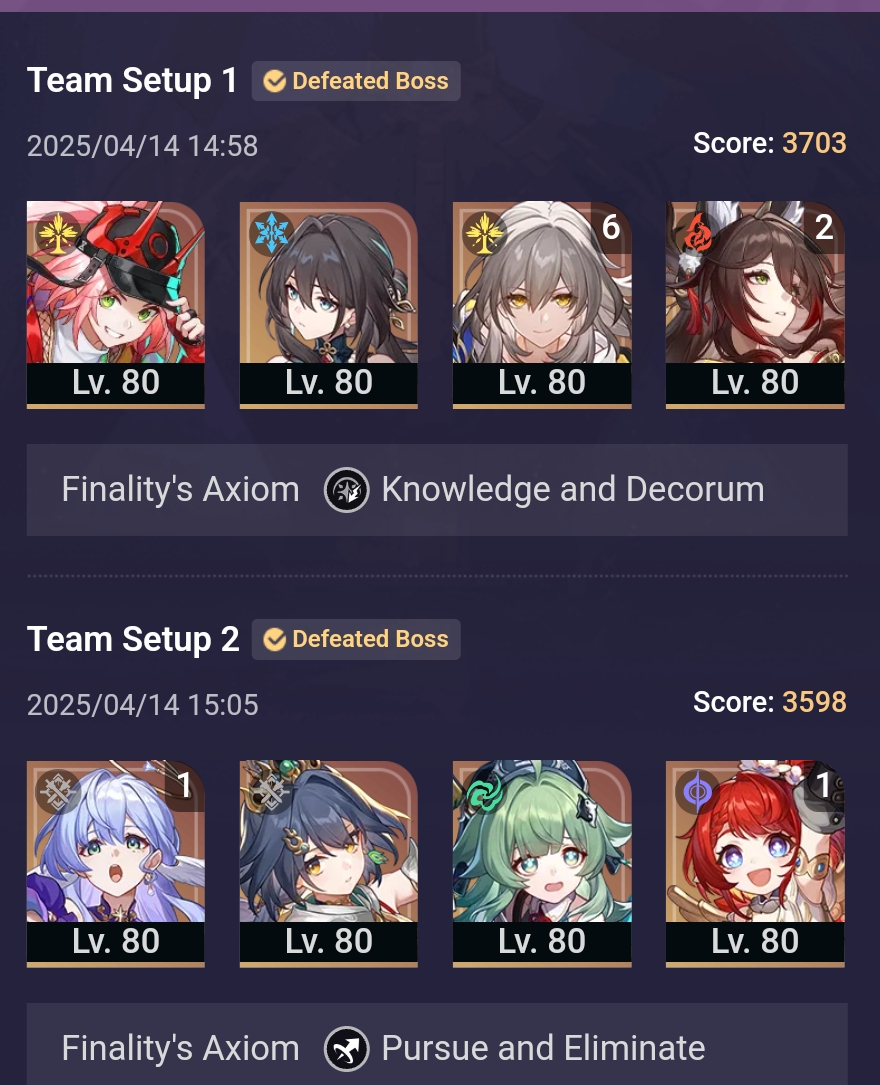Click the Fire element icon on Team 1's fourth character
The width and height of the screenshot is (880, 1085).
697,232
